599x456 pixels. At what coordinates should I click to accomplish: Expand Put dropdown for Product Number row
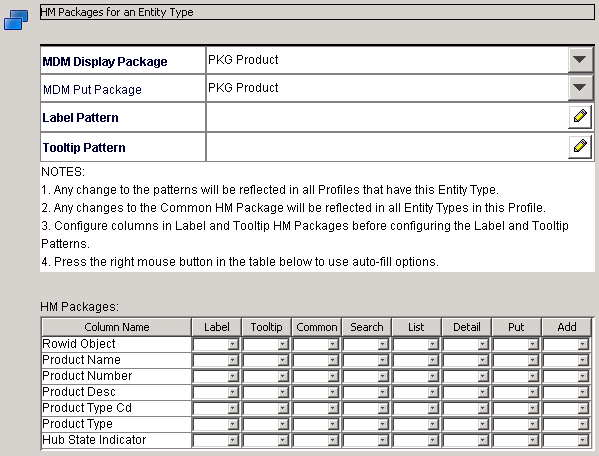[533, 377]
